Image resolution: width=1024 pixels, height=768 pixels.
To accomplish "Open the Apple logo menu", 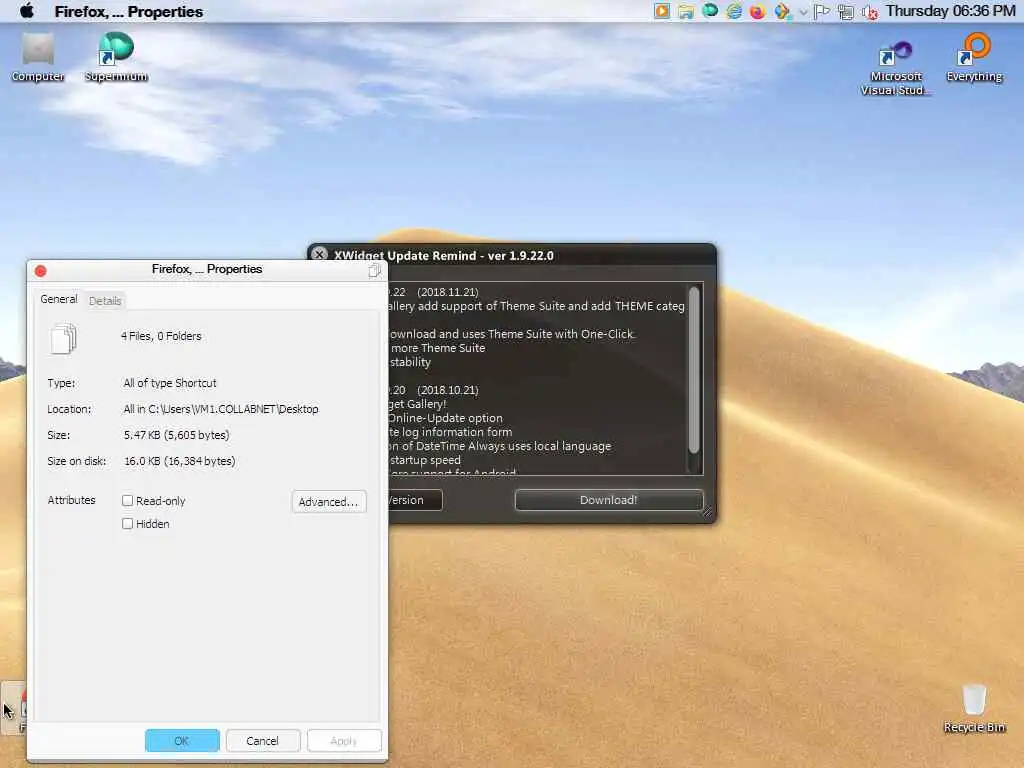I will (x=27, y=11).
